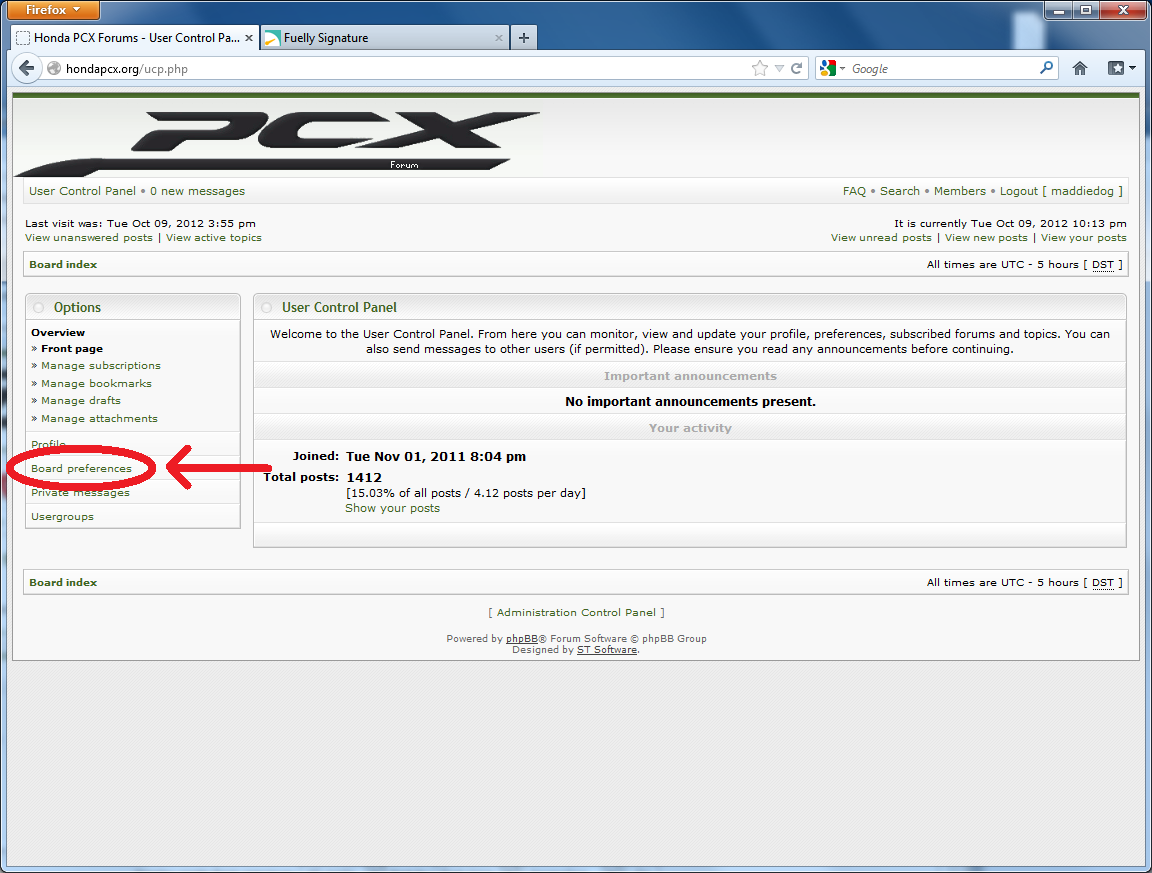Click the Administration Control Panel link

(576, 612)
